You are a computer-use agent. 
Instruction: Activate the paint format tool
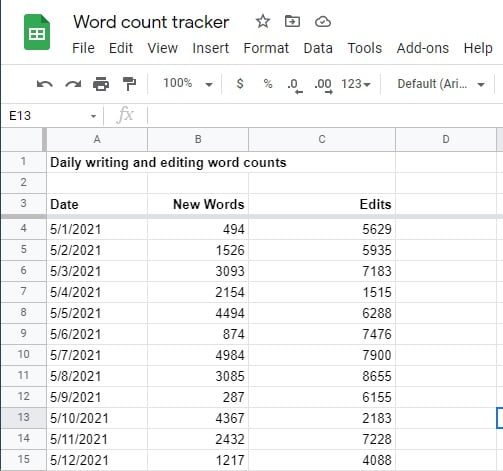pos(129,84)
